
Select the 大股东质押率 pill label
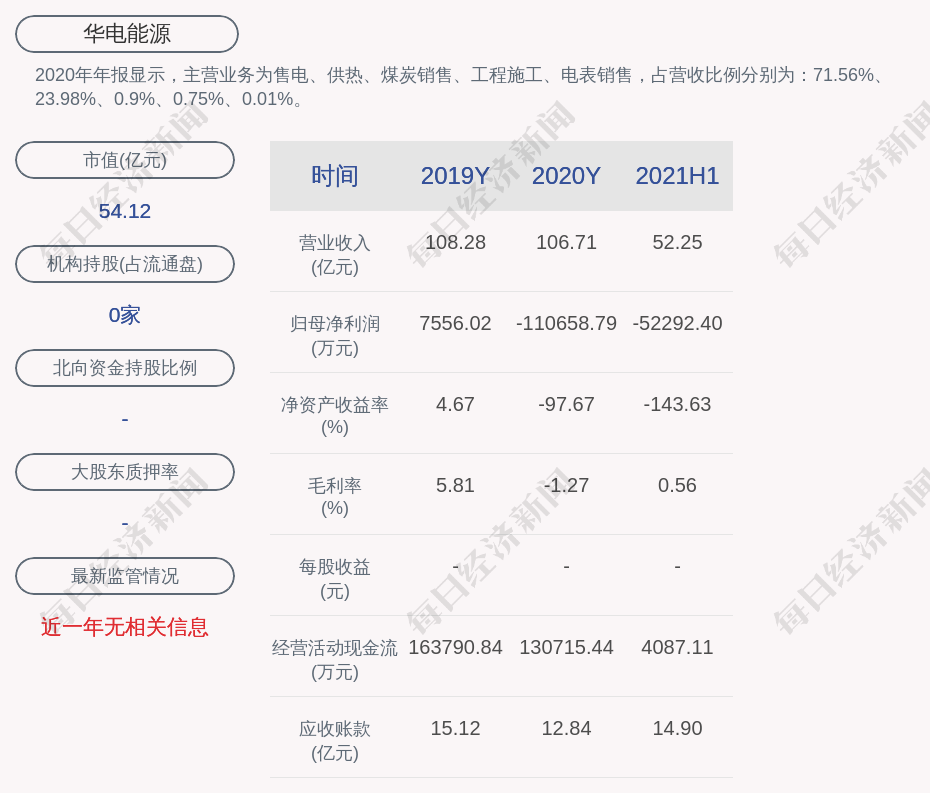(125, 472)
